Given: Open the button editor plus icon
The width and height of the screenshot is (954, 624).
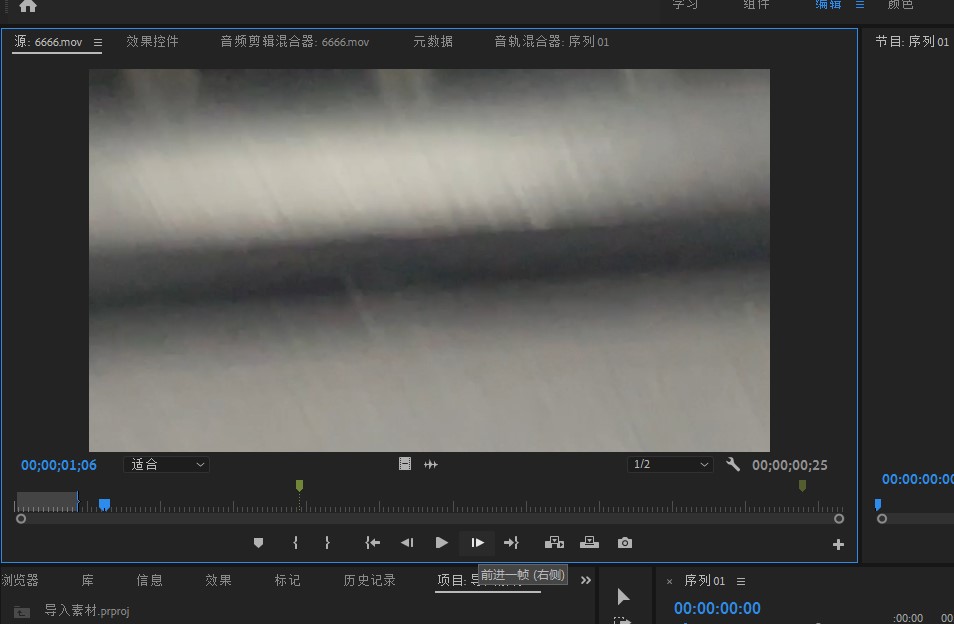Looking at the screenshot, I should tap(838, 544).
